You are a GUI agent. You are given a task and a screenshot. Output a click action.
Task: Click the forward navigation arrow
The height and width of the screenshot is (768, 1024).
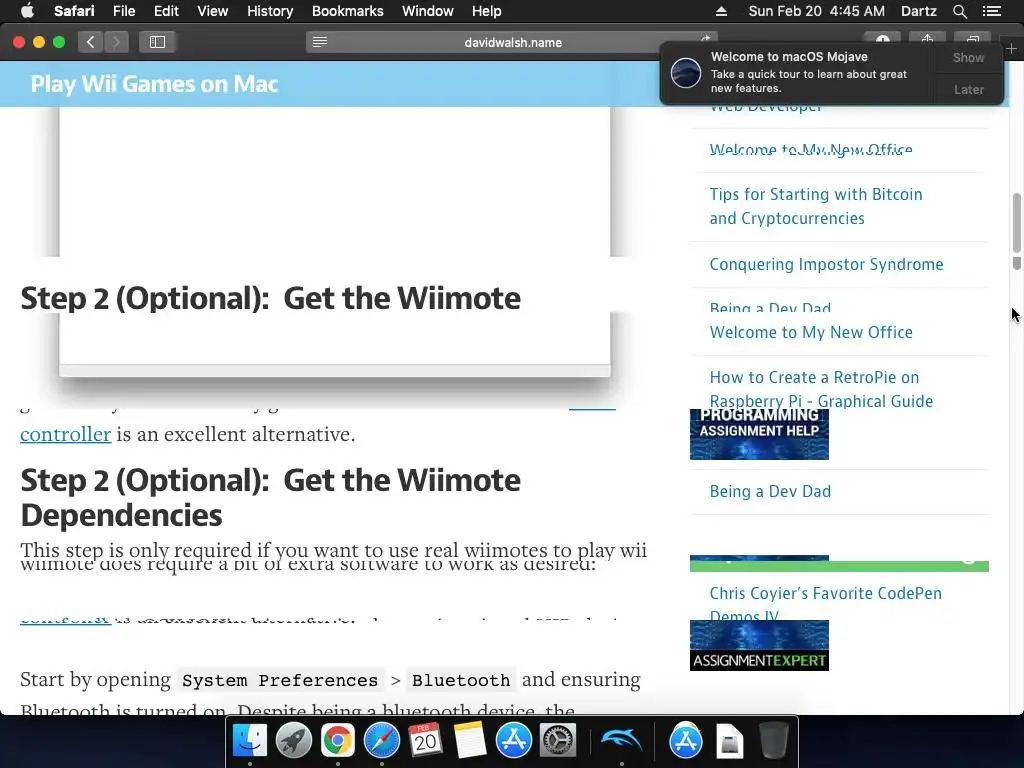pyautogui.click(x=116, y=42)
